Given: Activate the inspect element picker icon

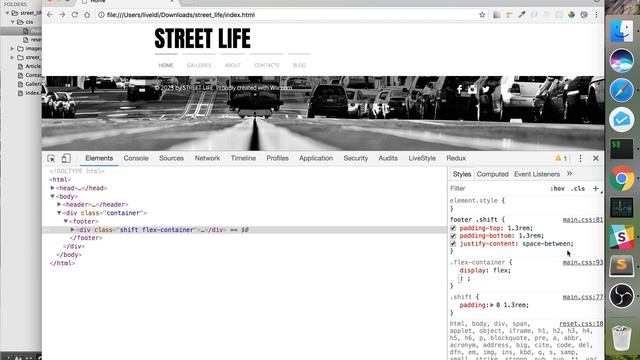Looking at the screenshot, I should click(51, 158).
